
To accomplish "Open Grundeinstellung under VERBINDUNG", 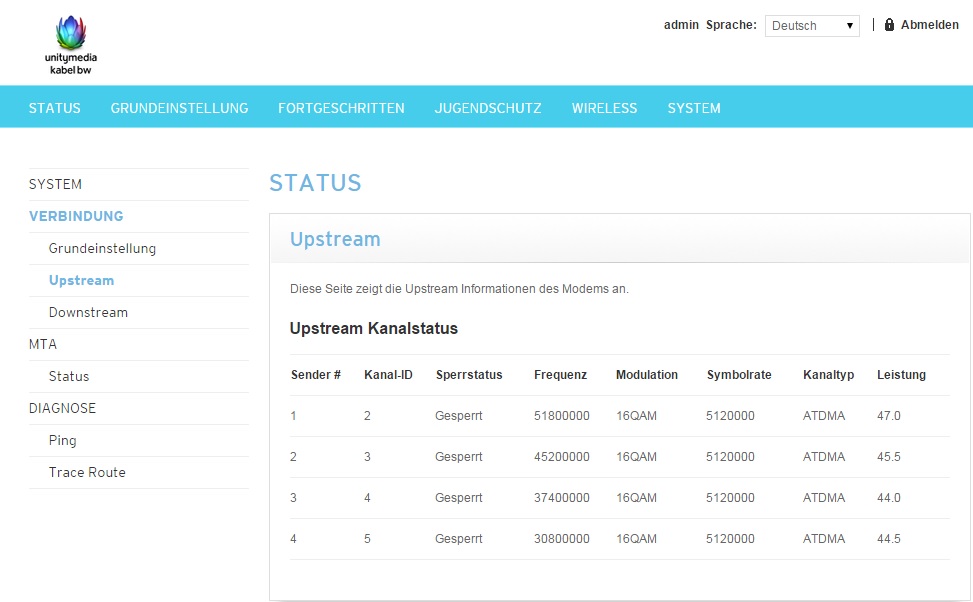I will pyautogui.click(x=102, y=248).
